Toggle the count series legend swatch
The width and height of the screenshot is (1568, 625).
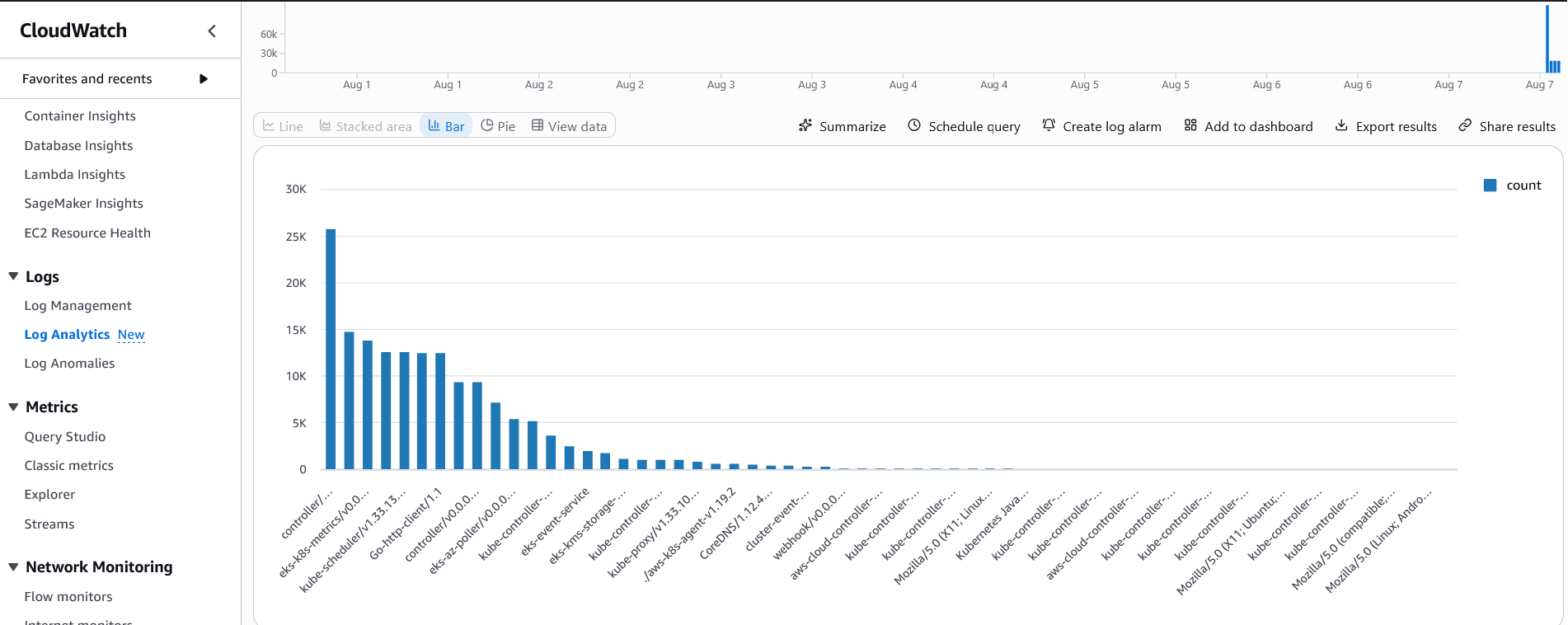(x=1490, y=186)
